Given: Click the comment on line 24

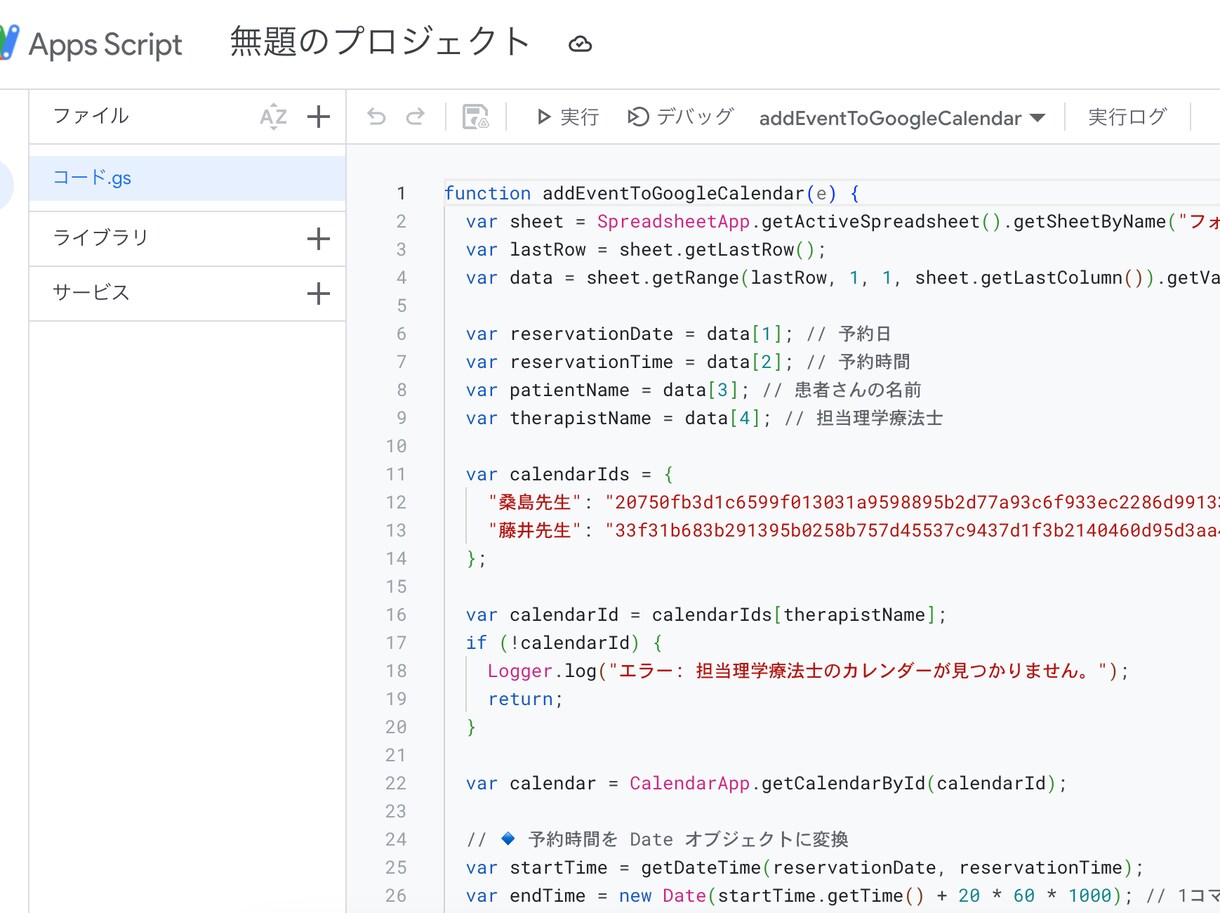Looking at the screenshot, I should pyautogui.click(x=657, y=839).
